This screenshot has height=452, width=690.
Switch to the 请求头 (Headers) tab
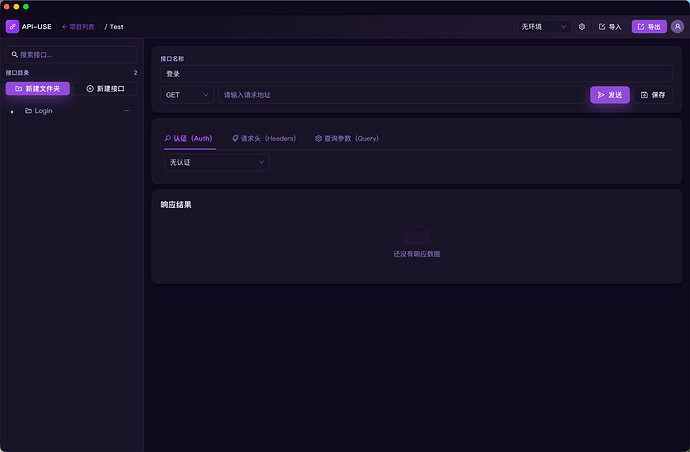click(264, 139)
